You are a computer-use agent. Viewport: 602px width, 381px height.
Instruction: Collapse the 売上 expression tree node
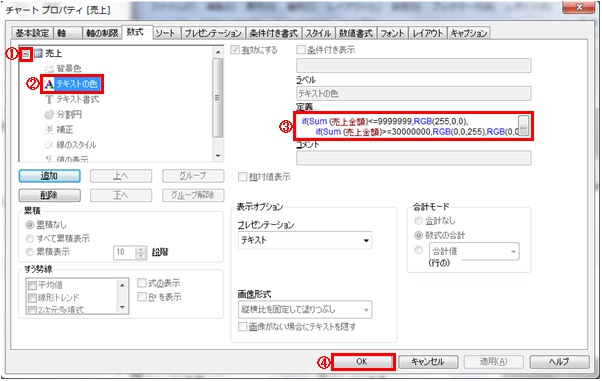click(x=25, y=54)
